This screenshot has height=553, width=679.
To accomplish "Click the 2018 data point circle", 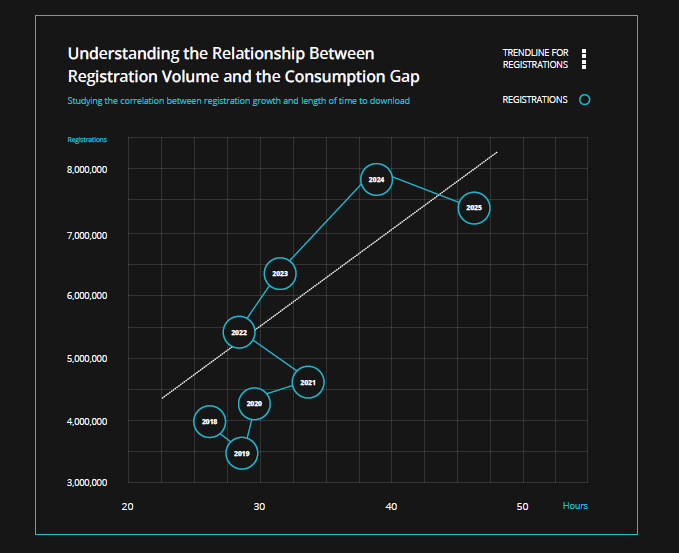I will point(209,422).
